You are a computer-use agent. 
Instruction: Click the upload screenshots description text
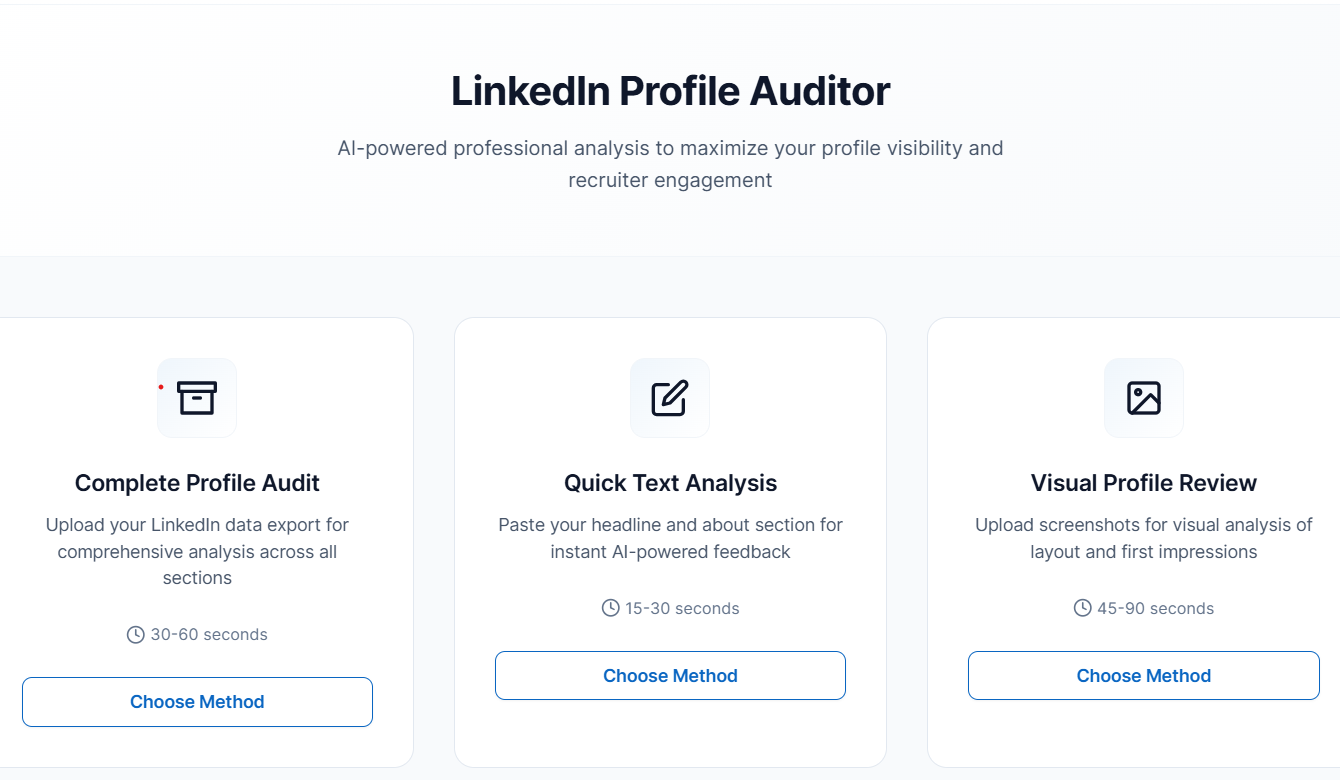(1143, 538)
